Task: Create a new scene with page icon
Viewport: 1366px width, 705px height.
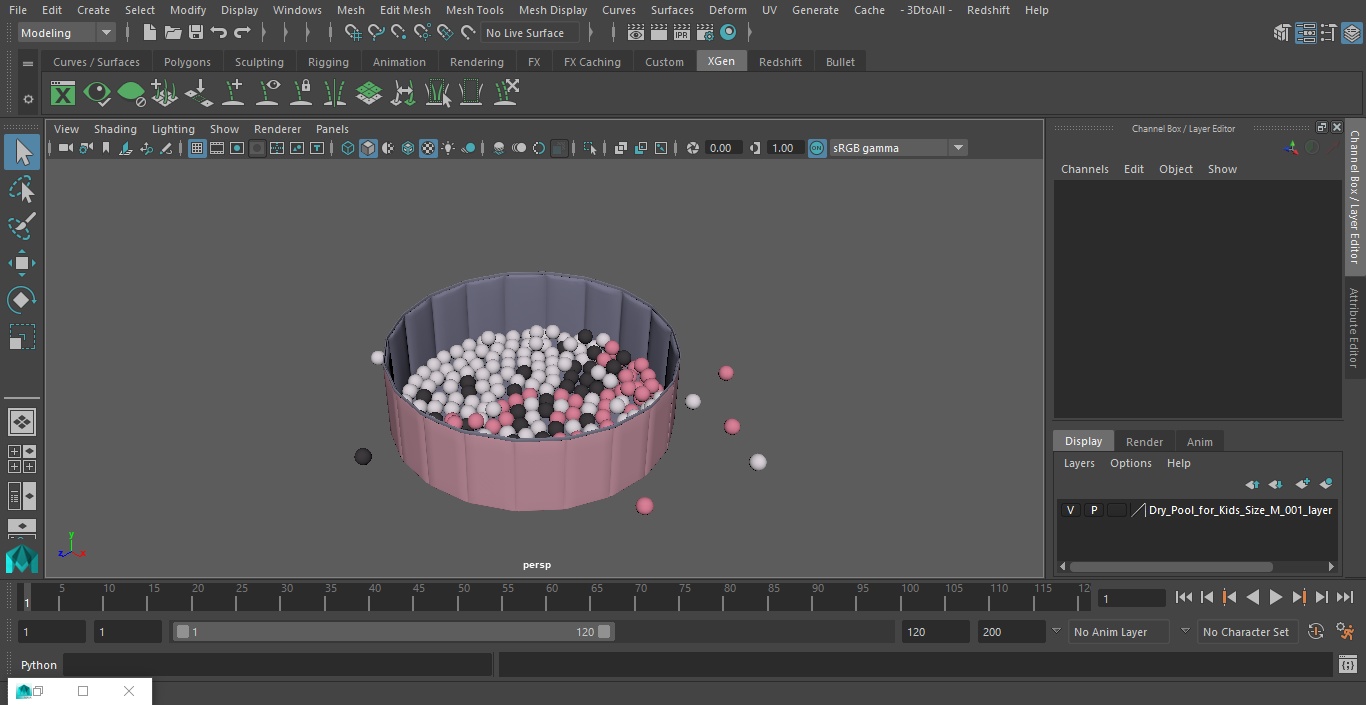Action: point(149,33)
